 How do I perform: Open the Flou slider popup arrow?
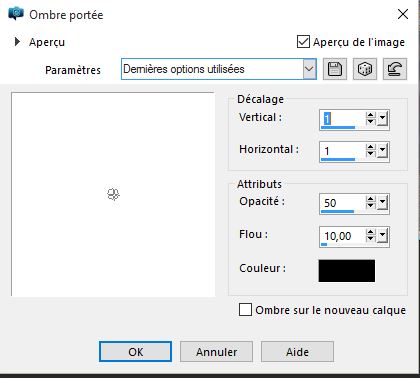point(382,236)
